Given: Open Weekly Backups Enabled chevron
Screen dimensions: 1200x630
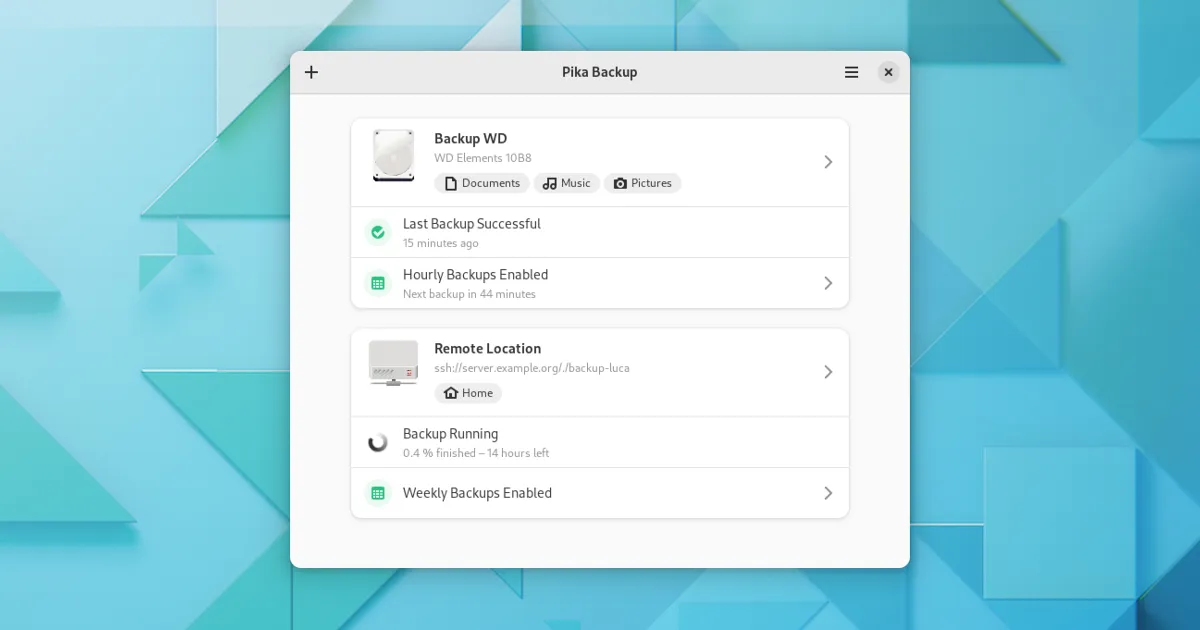Looking at the screenshot, I should tap(828, 493).
